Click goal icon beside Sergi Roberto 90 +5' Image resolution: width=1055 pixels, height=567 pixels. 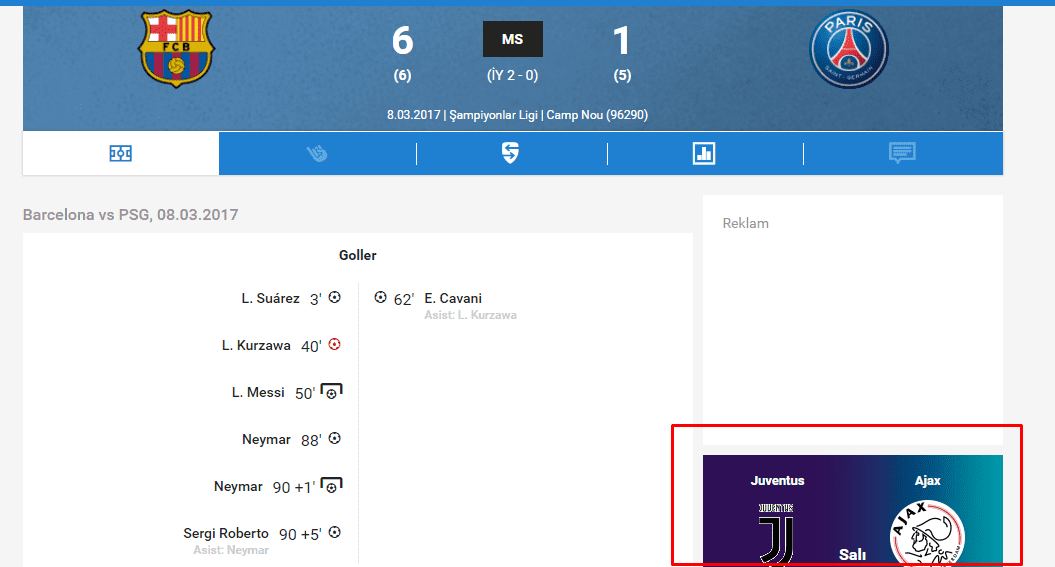[x=334, y=533]
